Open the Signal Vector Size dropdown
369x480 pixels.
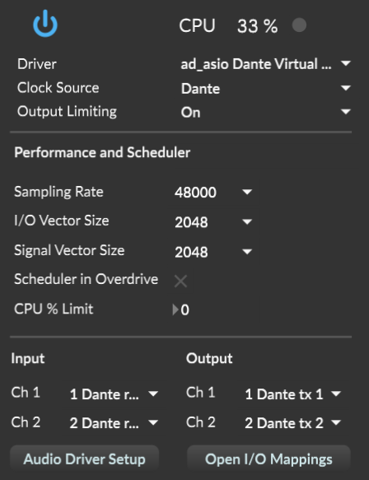tap(213, 252)
